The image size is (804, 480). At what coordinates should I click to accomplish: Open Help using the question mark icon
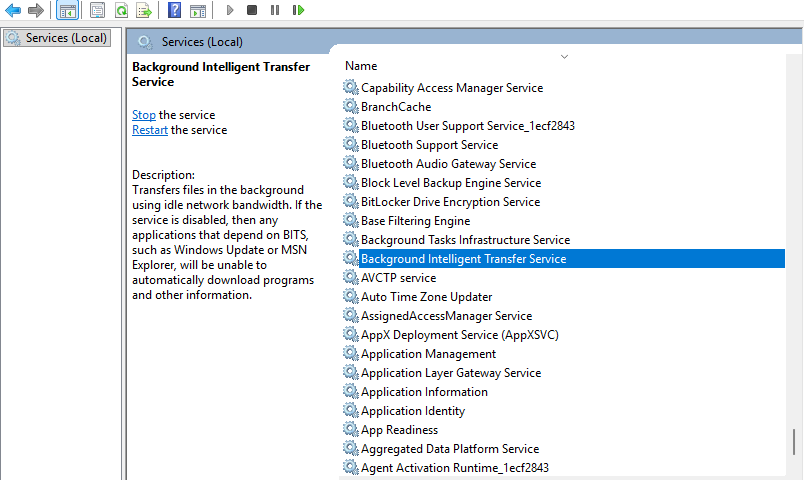174,10
